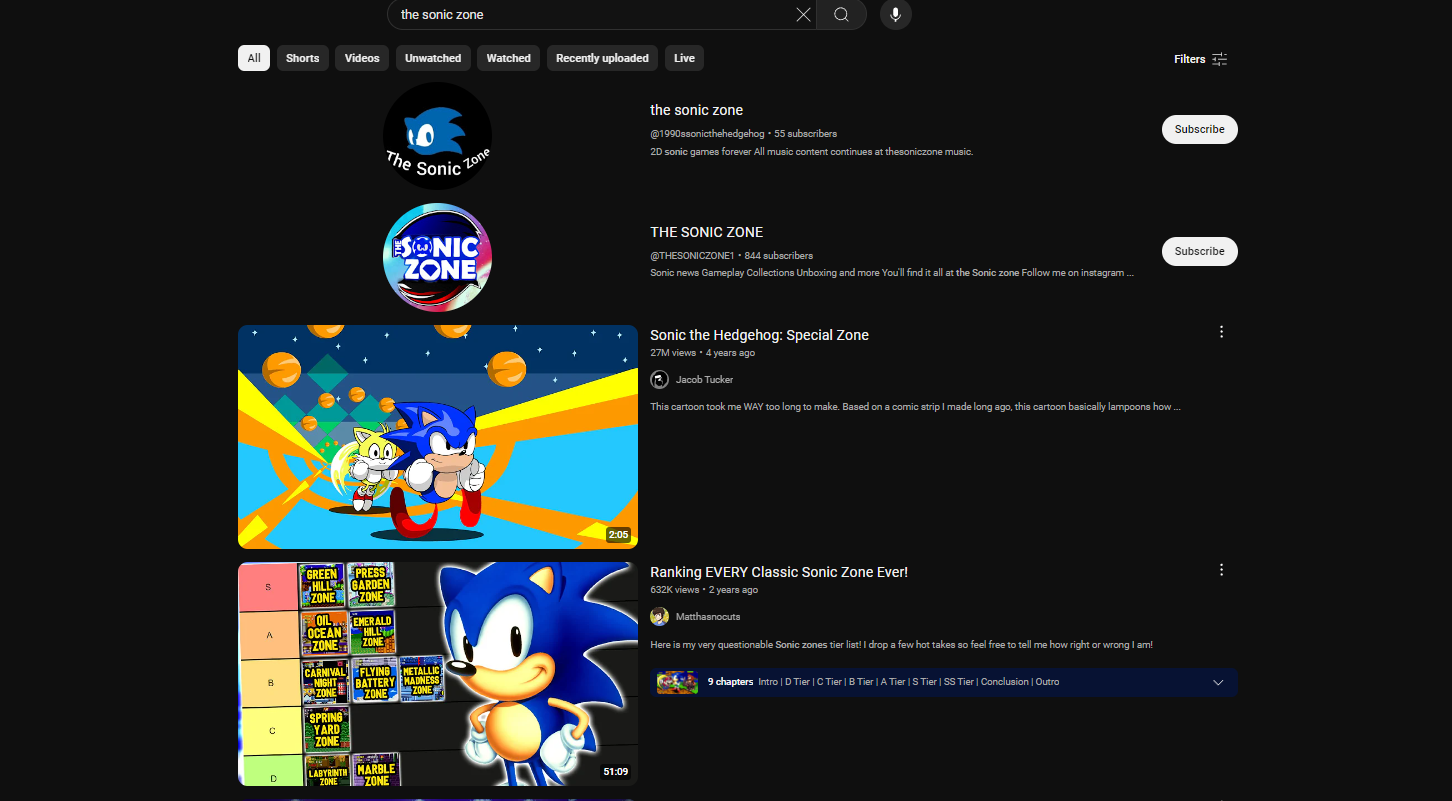Open the options menu for Ranking EVERY Classic Sonic Zone
Screen dimensions: 1452x801
pyautogui.click(x=1221, y=570)
